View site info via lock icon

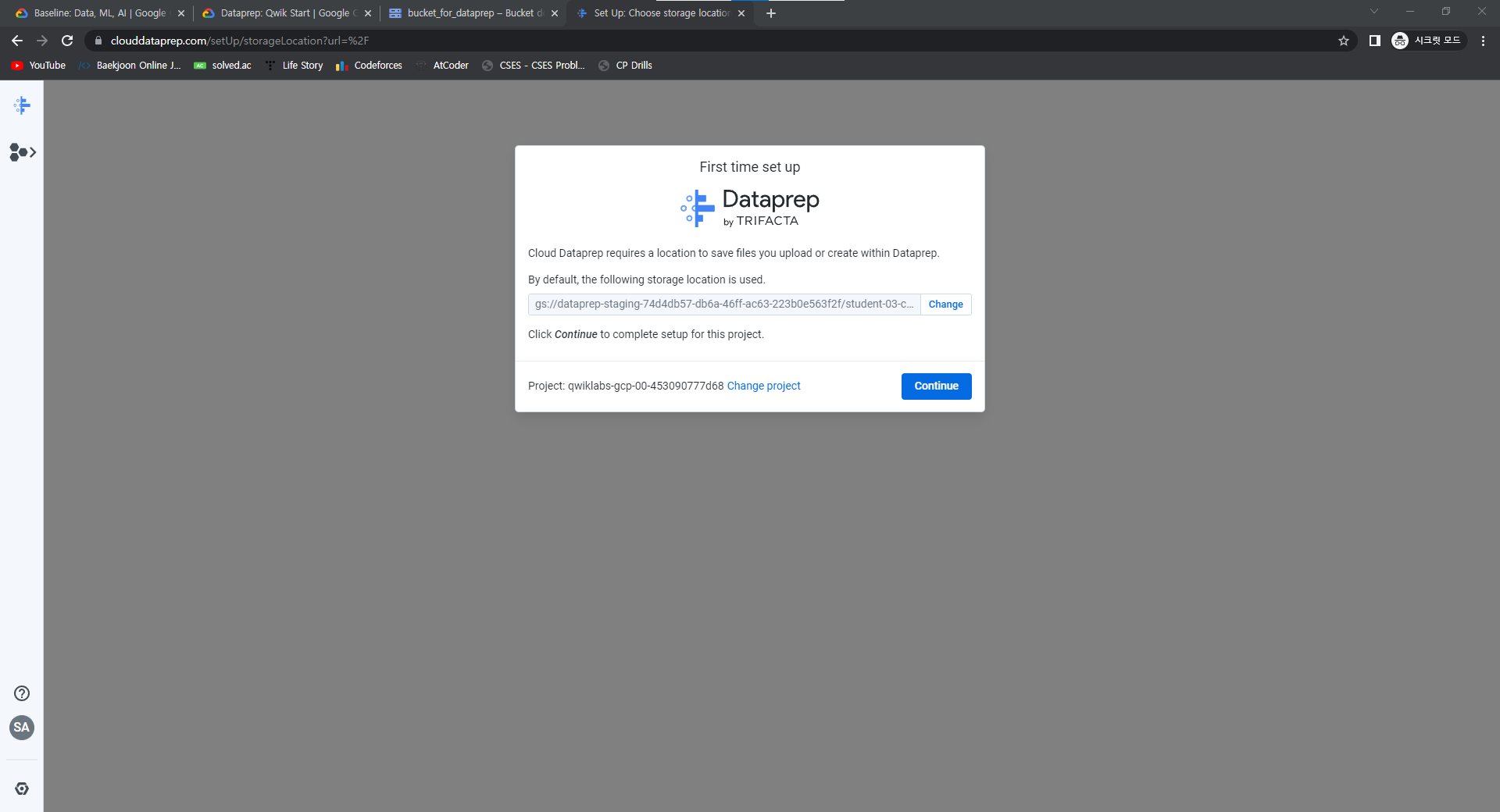click(98, 41)
